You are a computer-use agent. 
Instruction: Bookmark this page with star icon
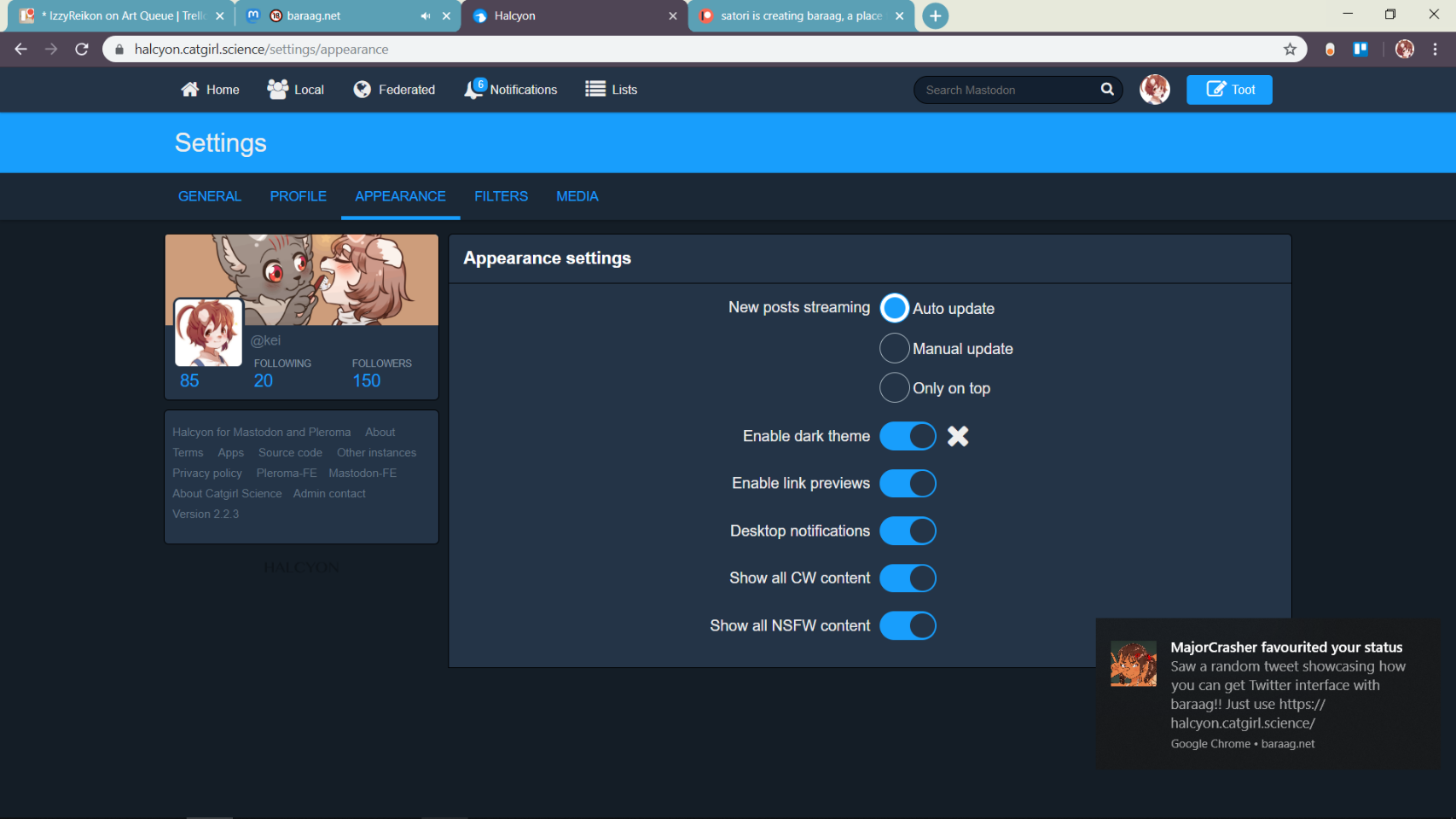[x=1290, y=49]
